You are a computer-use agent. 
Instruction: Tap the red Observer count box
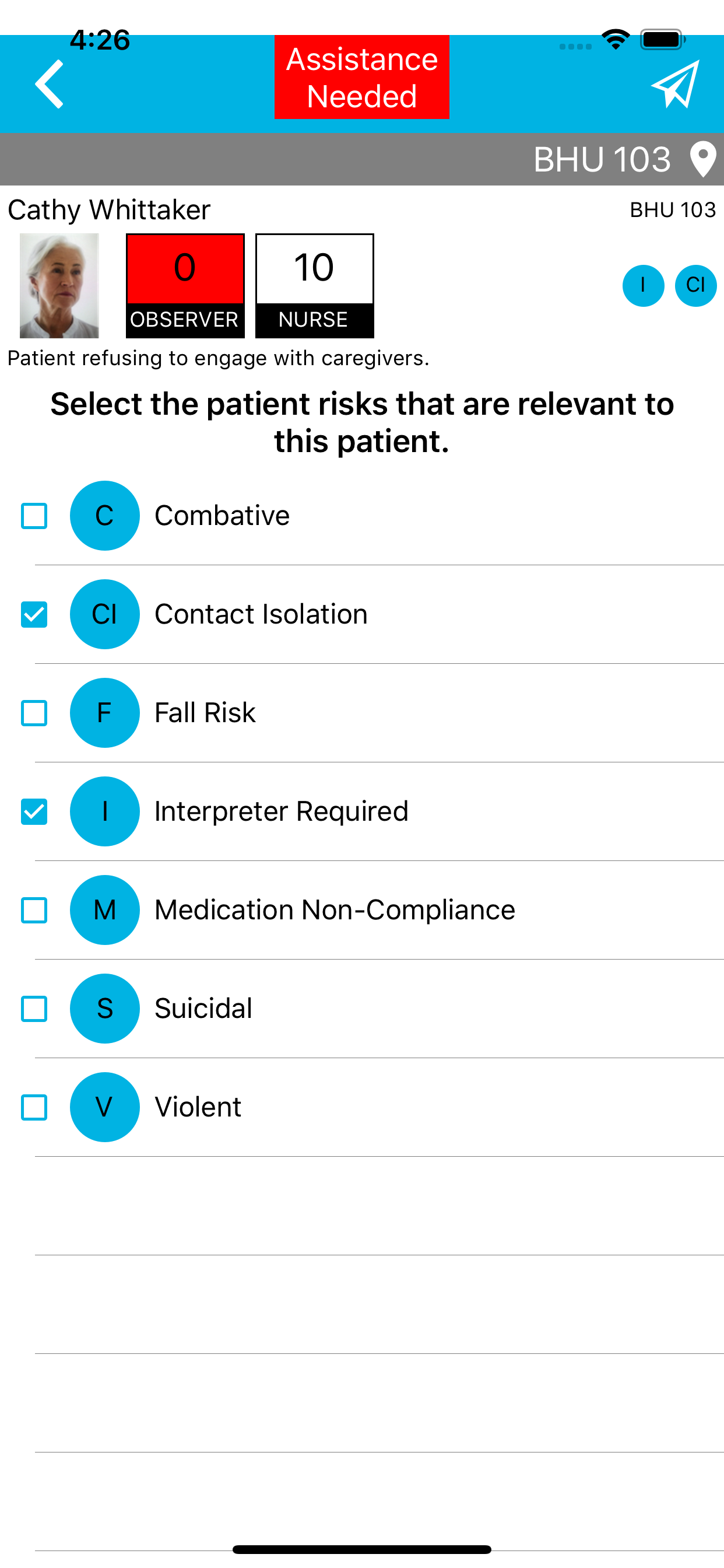pyautogui.click(x=185, y=285)
